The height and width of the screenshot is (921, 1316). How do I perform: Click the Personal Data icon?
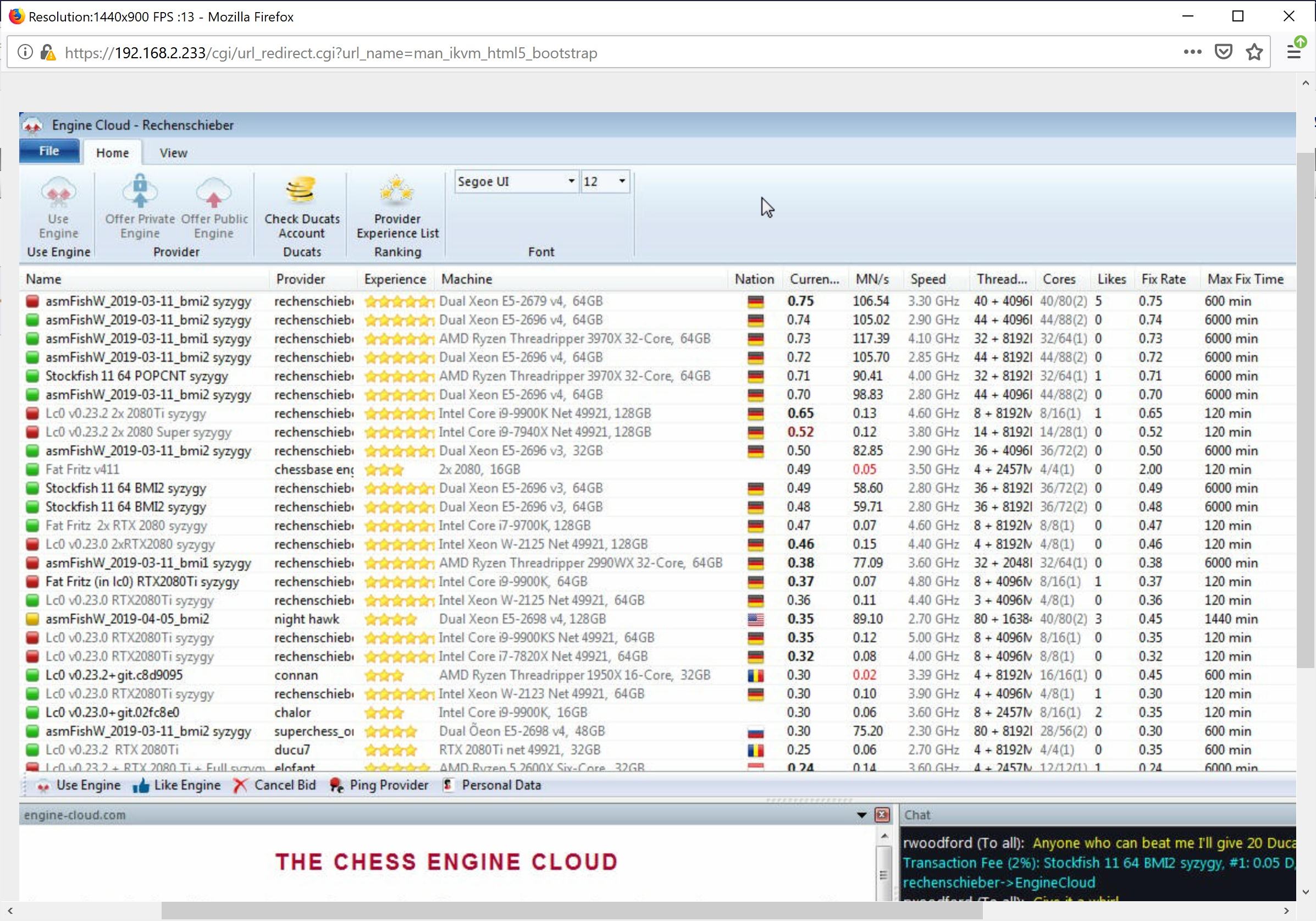tap(448, 785)
